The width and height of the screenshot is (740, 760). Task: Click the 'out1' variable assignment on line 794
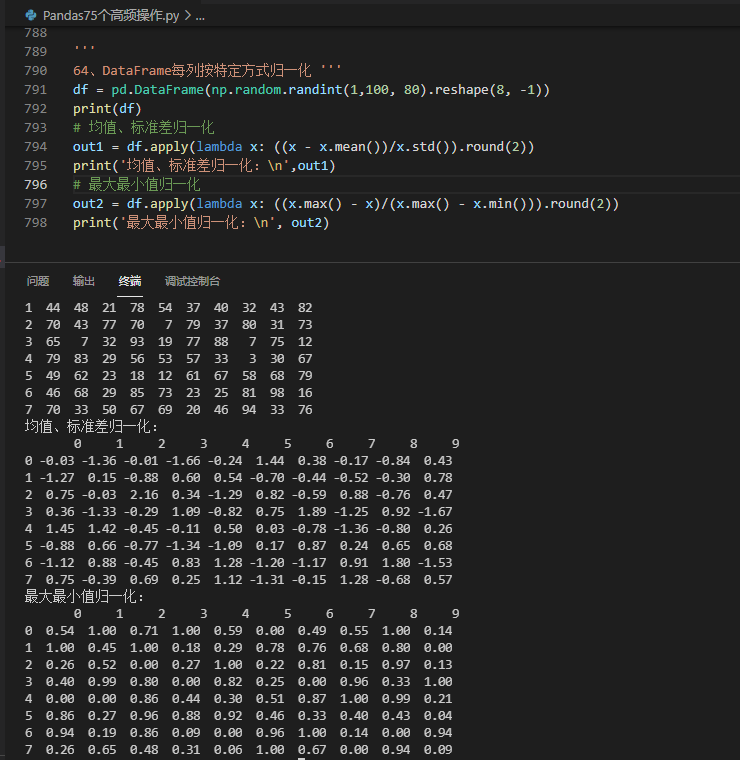(88, 147)
